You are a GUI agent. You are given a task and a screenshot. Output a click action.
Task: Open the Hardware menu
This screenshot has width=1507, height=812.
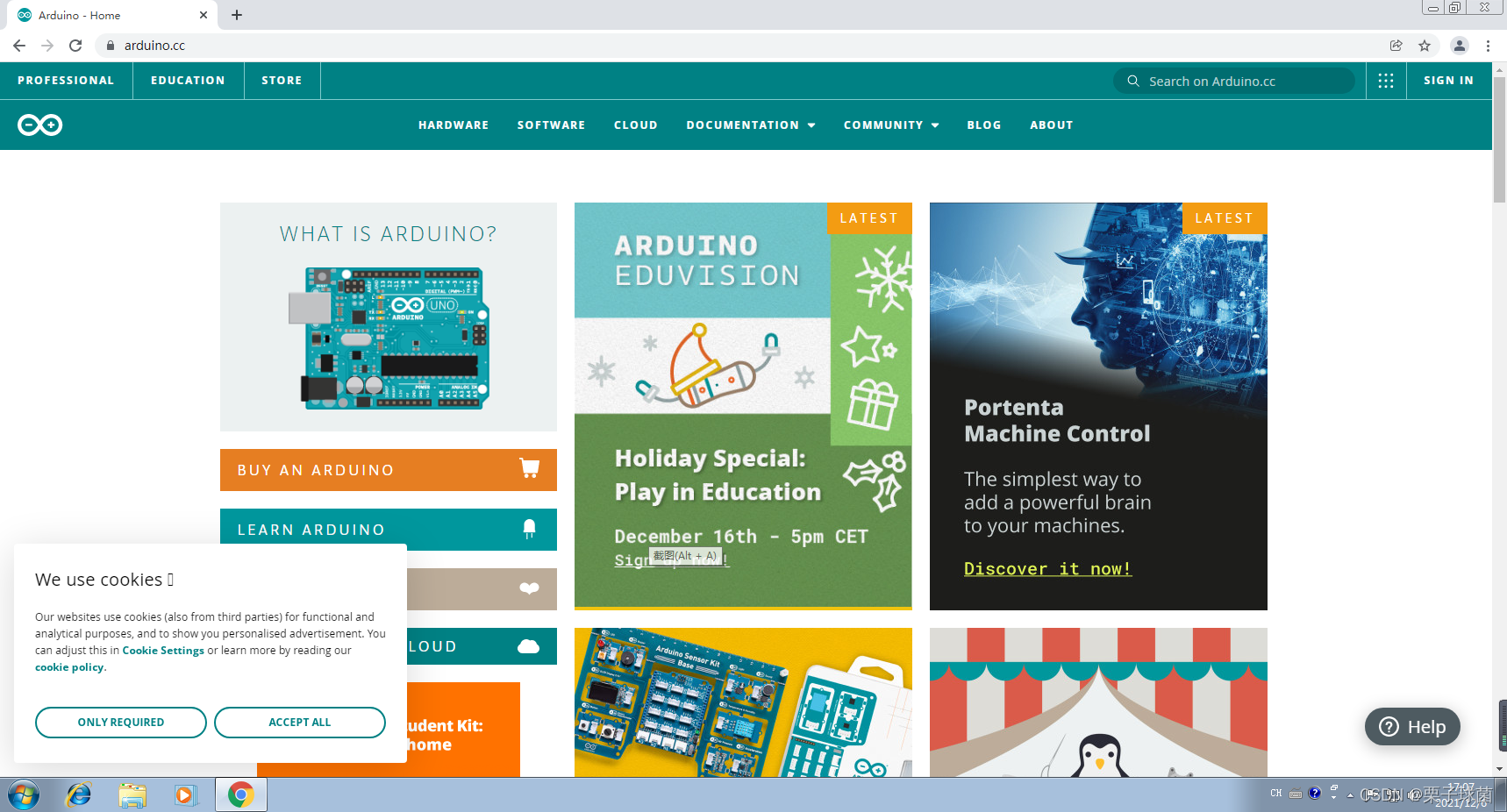coord(454,125)
